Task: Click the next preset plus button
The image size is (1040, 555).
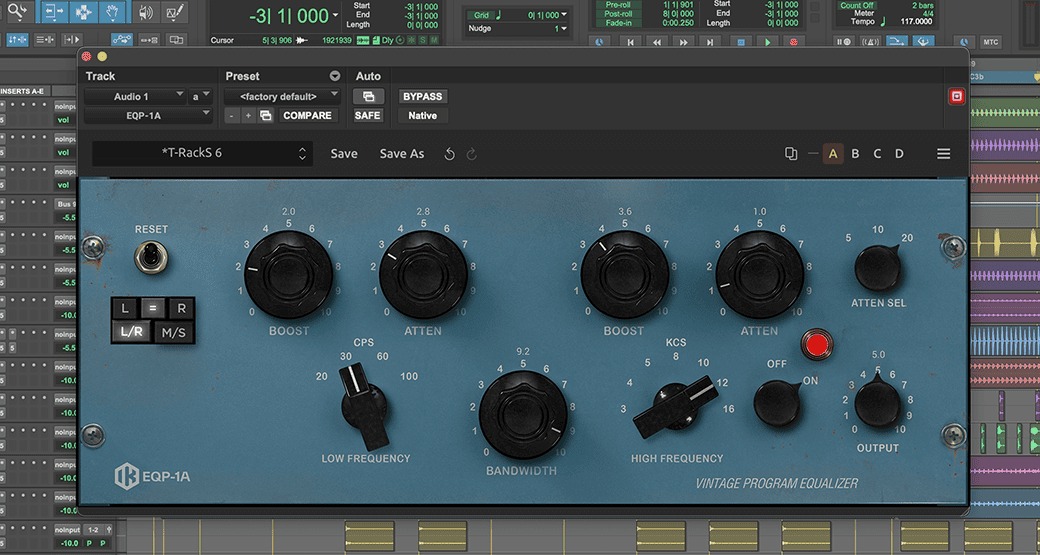Action: (x=248, y=115)
